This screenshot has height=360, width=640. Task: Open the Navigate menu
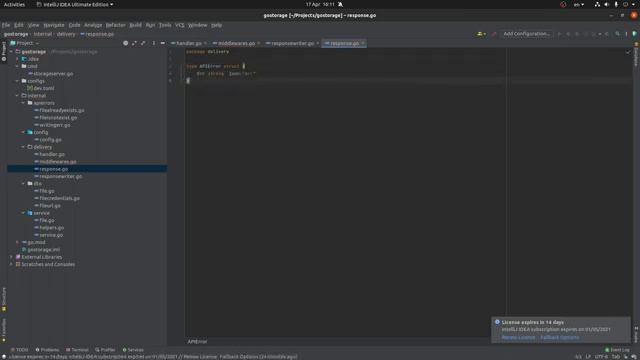click(x=54, y=25)
